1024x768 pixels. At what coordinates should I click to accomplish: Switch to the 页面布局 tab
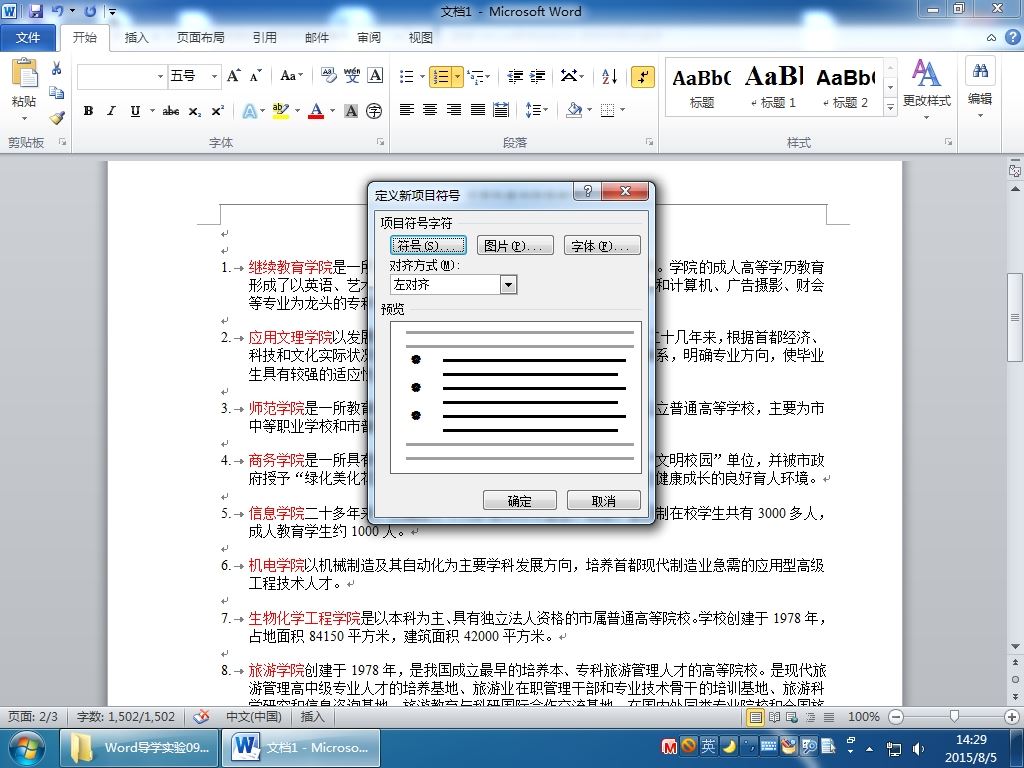[x=200, y=38]
